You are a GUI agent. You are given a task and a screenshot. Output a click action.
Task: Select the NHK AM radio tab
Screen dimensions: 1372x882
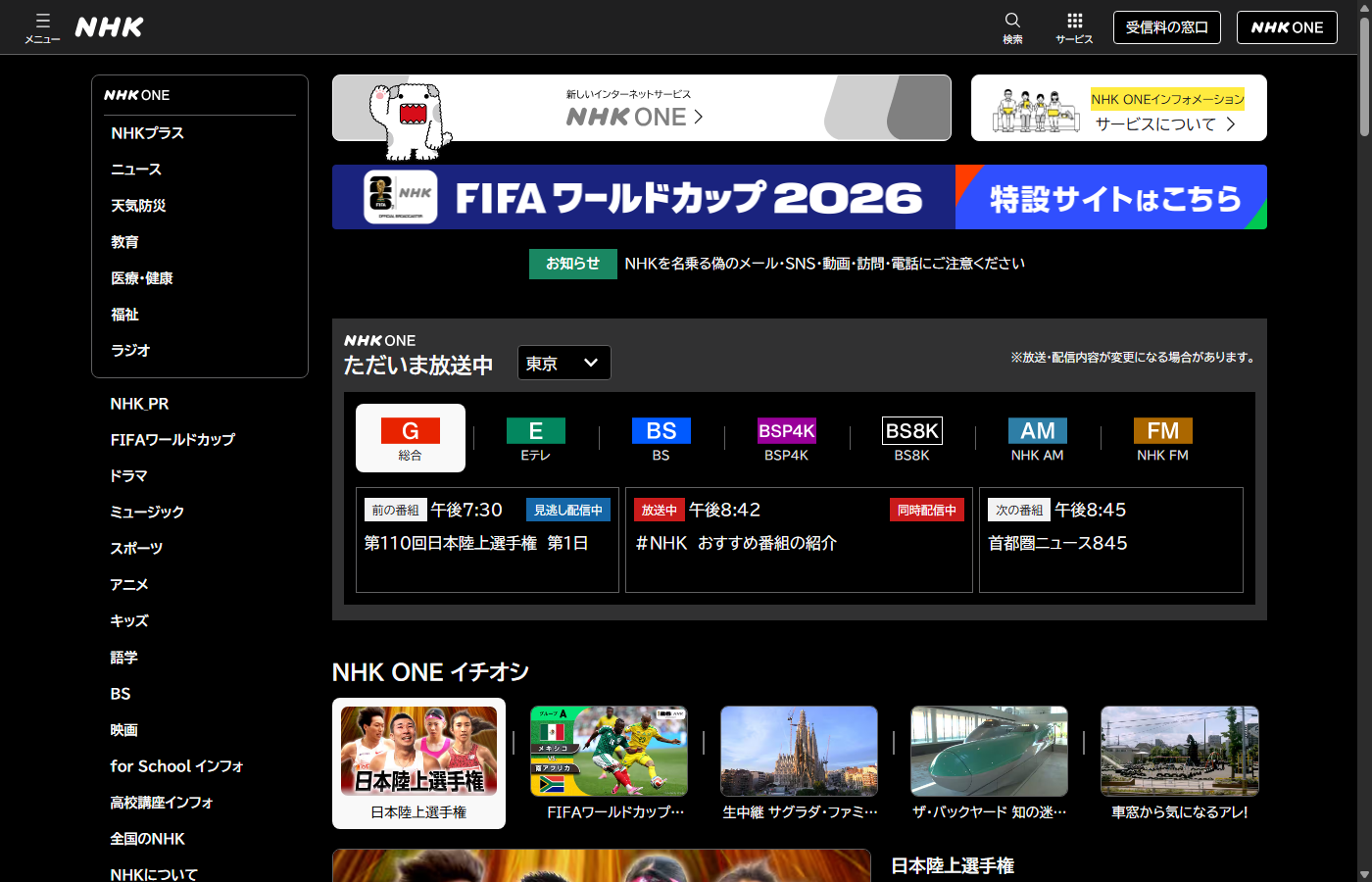[x=1038, y=438]
